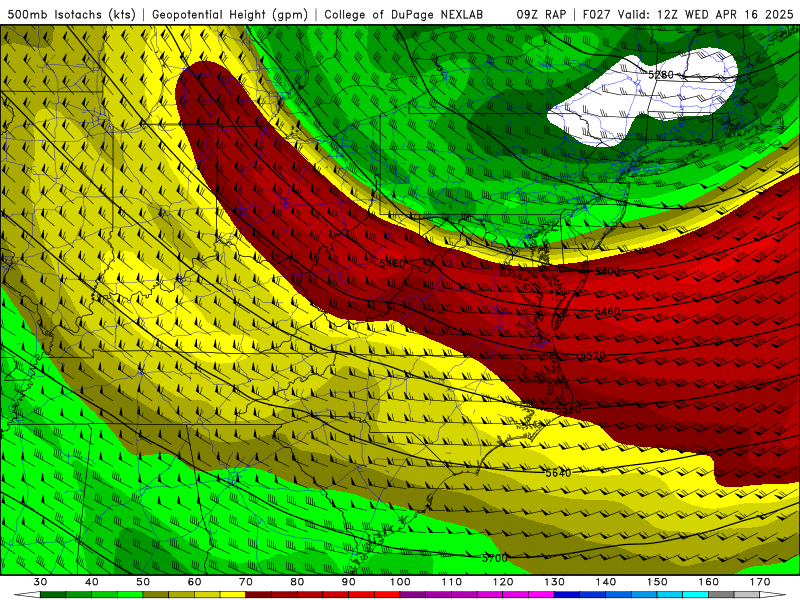The height and width of the screenshot is (600, 800).
Task: Click the dark red legend swatch after 70
Action: click(x=259, y=595)
